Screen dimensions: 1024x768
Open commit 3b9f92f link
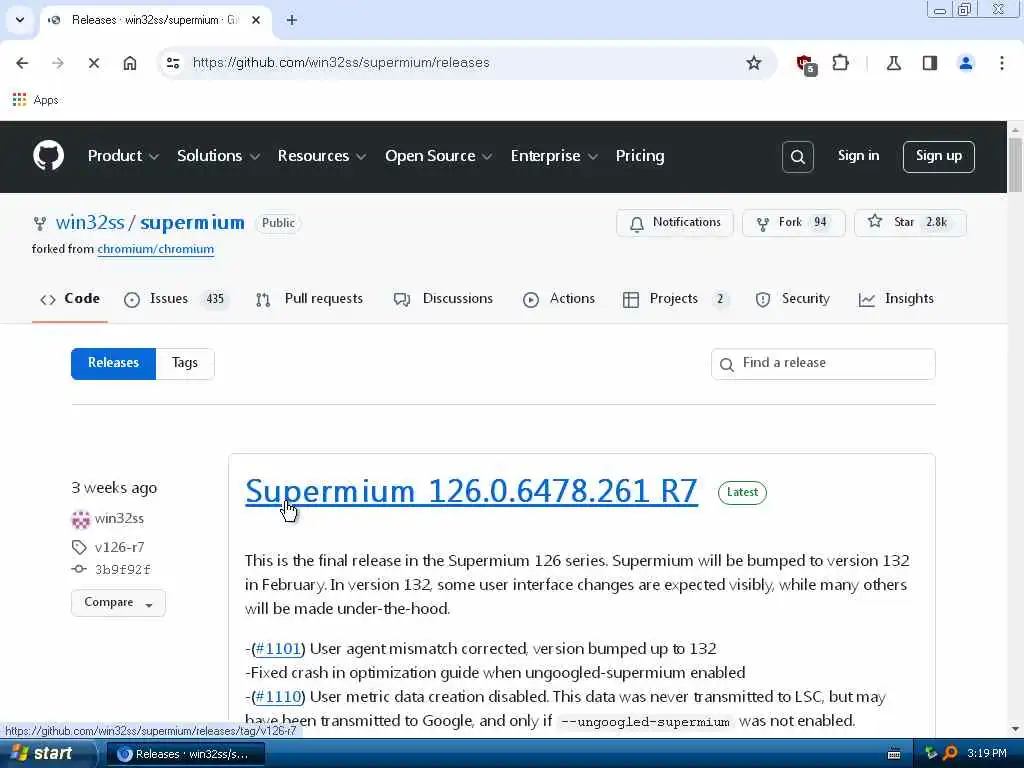click(122, 569)
